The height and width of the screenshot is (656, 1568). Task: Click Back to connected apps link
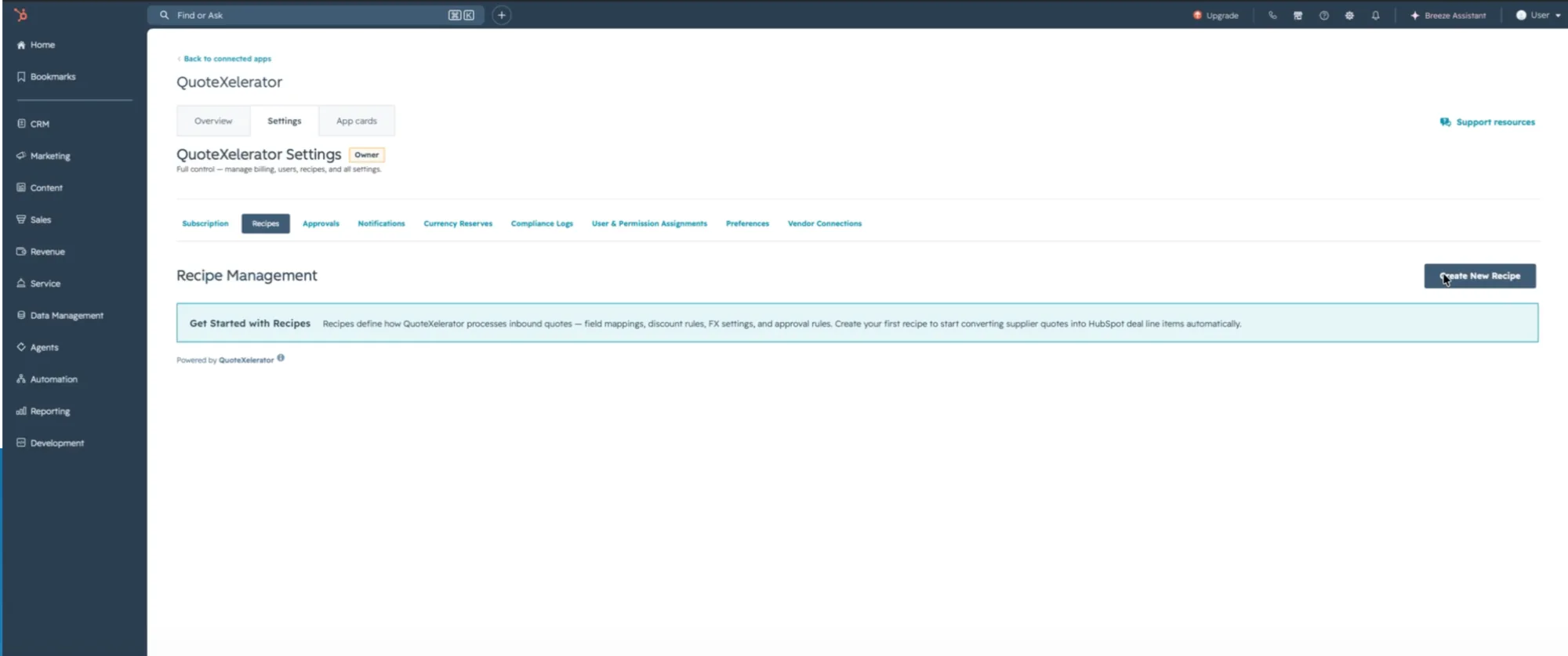[x=225, y=59]
